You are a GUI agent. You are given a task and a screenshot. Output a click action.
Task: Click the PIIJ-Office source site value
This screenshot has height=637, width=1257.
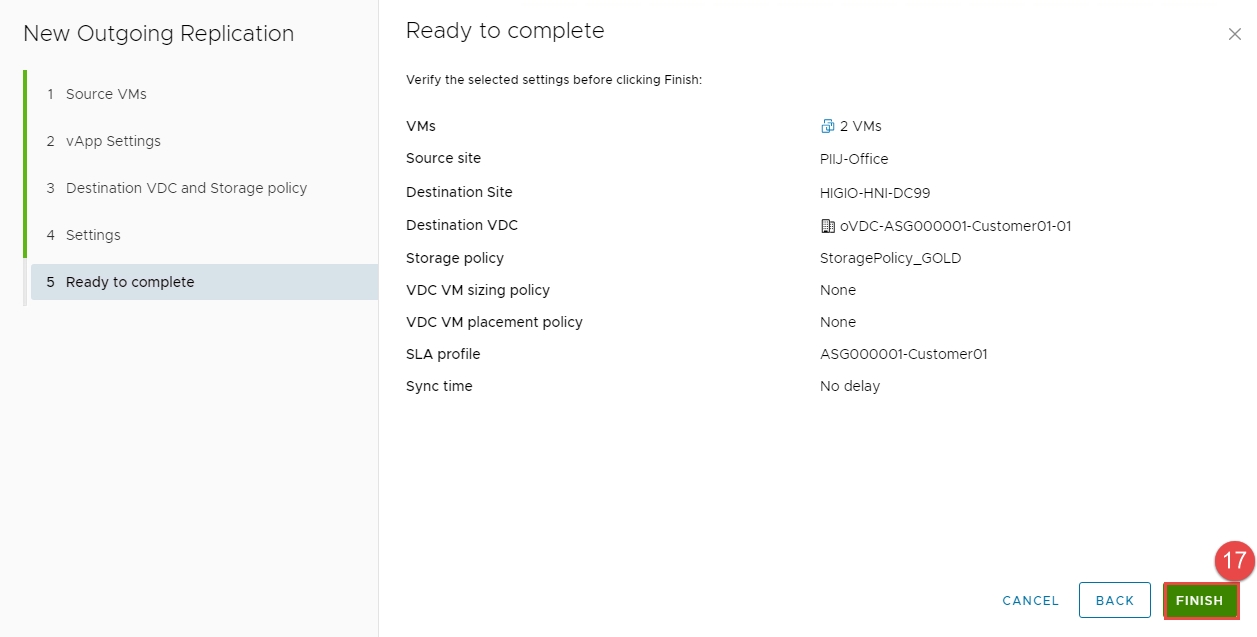(x=854, y=159)
